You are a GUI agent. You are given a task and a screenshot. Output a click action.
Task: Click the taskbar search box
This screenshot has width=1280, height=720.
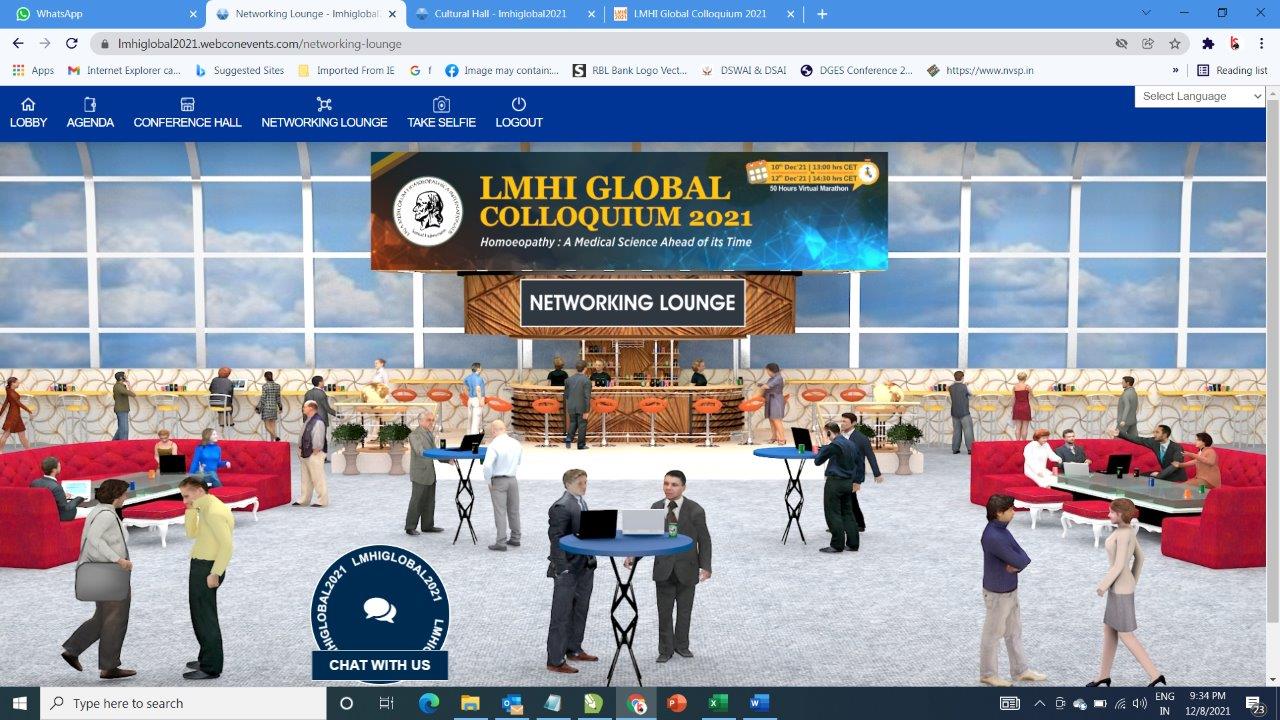pos(183,703)
